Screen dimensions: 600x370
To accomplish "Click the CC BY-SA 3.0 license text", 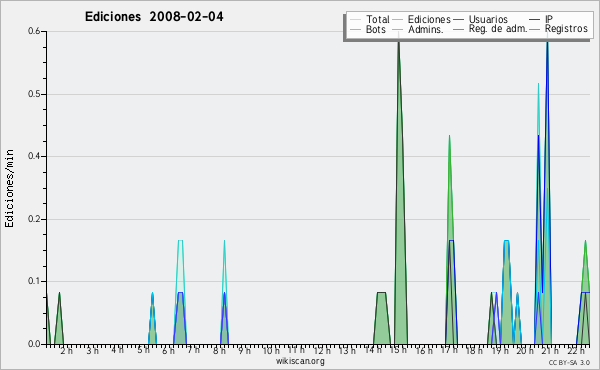I will (x=569, y=363).
